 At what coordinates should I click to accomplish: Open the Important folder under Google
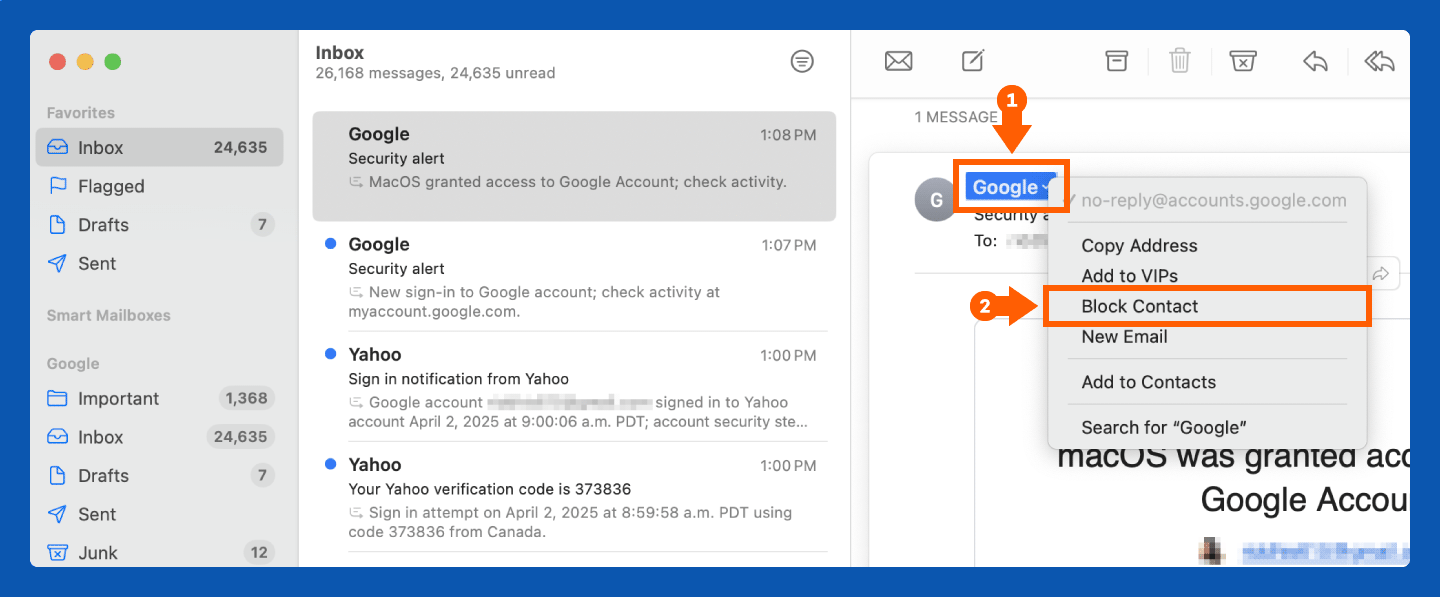click(x=118, y=398)
